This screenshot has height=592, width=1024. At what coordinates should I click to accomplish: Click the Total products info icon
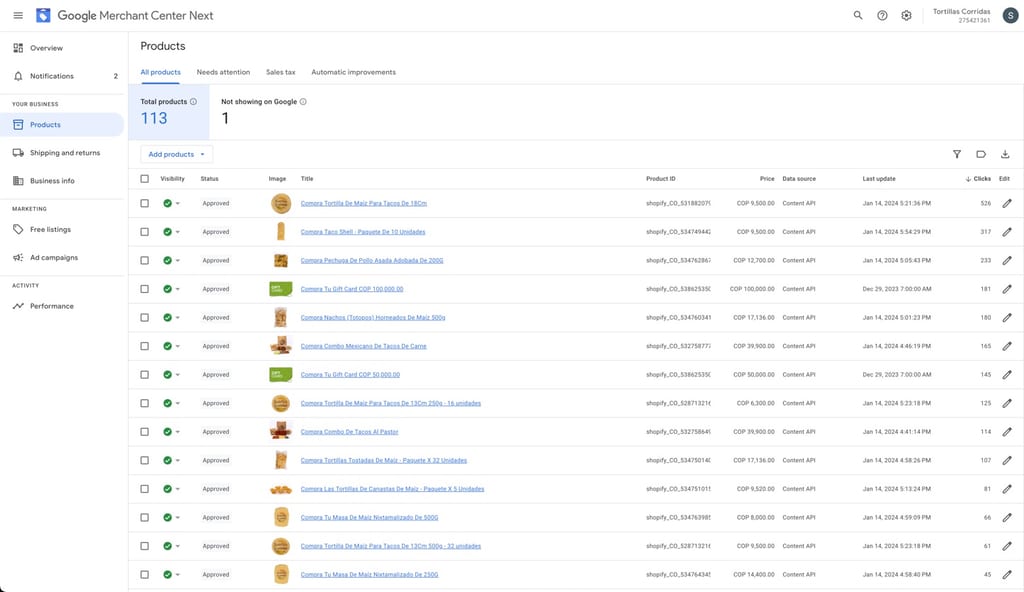(x=193, y=101)
